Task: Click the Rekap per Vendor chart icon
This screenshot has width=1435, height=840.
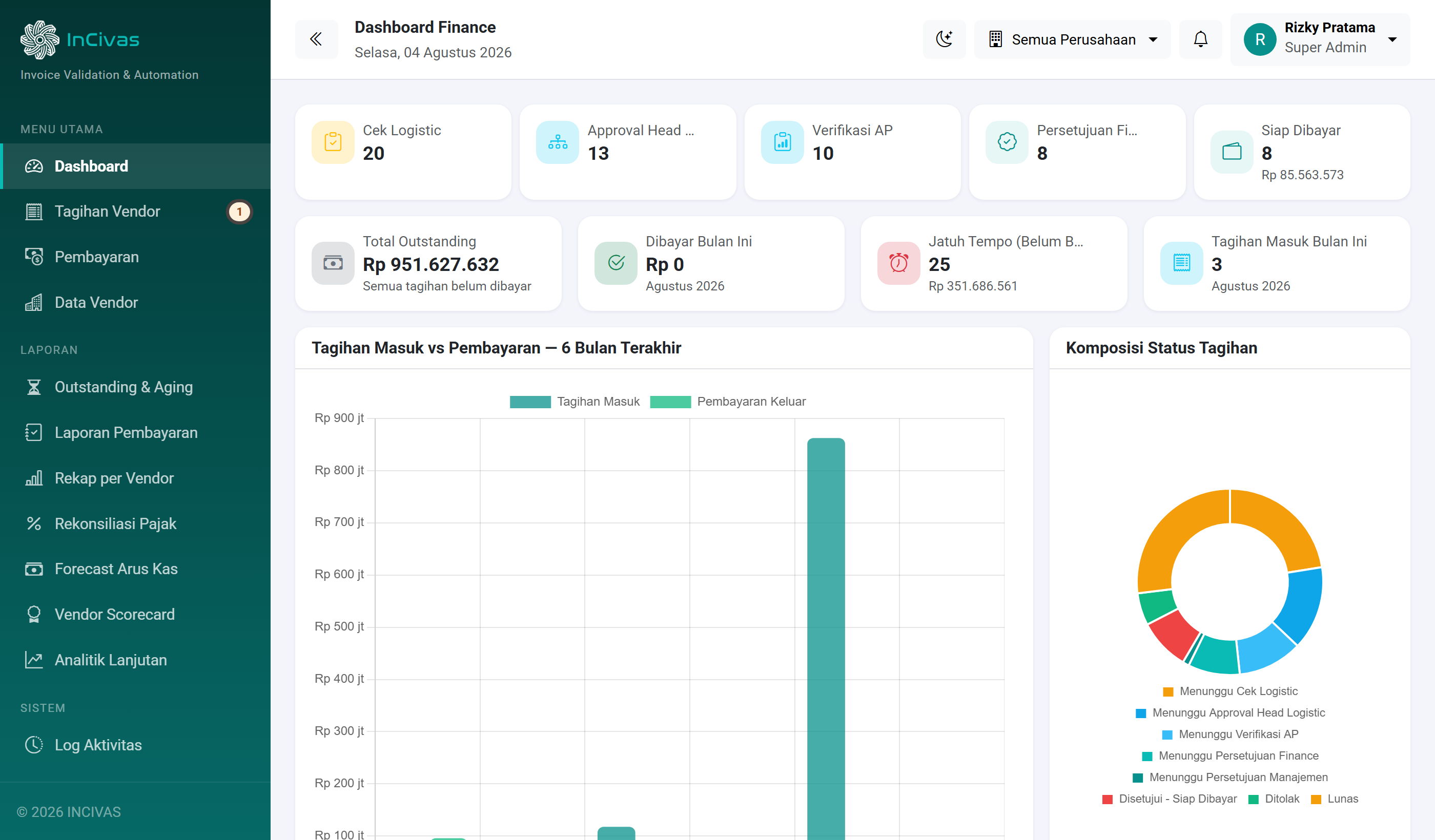Action: (x=34, y=478)
